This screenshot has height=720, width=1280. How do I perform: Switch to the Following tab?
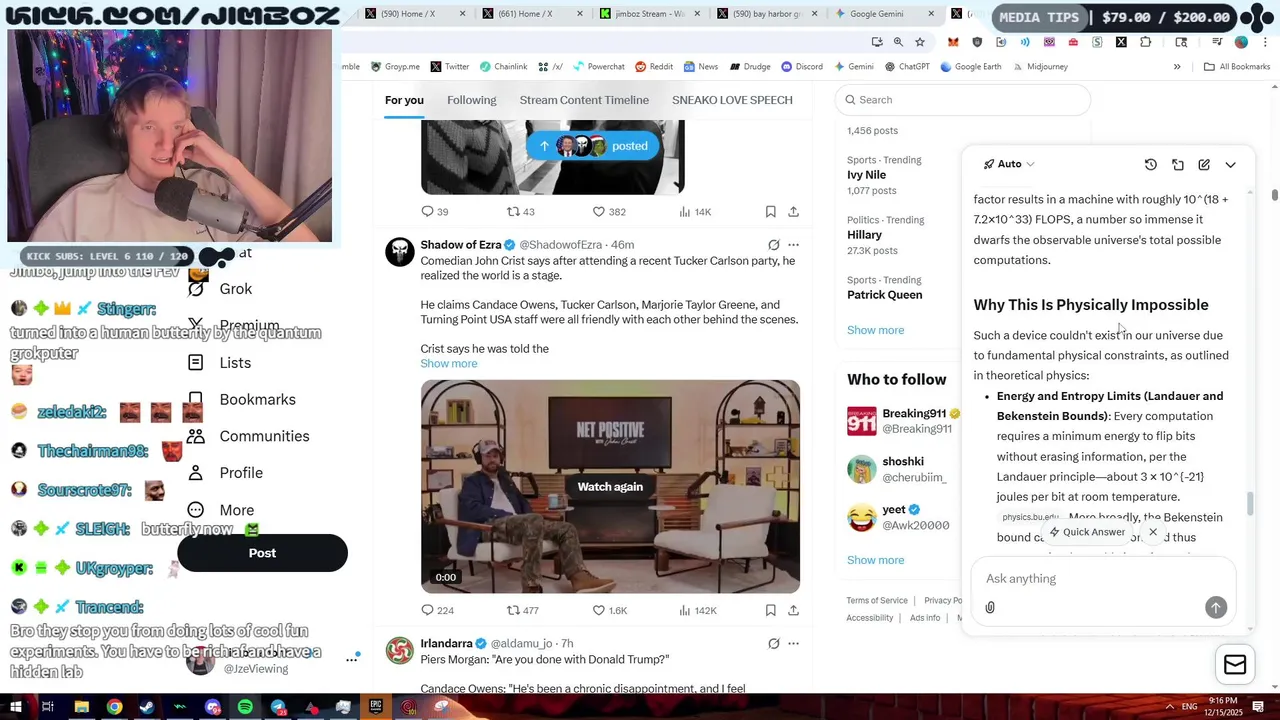pyautogui.click(x=471, y=100)
